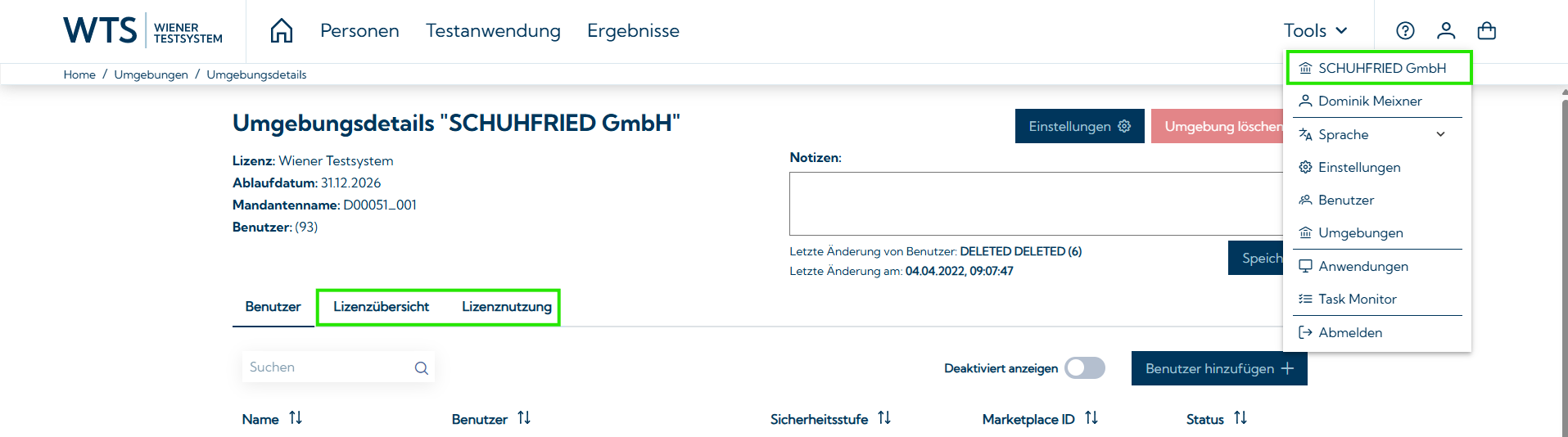The image size is (1568, 437).
Task: Open the Lizenznutzung tab
Action: (506, 307)
